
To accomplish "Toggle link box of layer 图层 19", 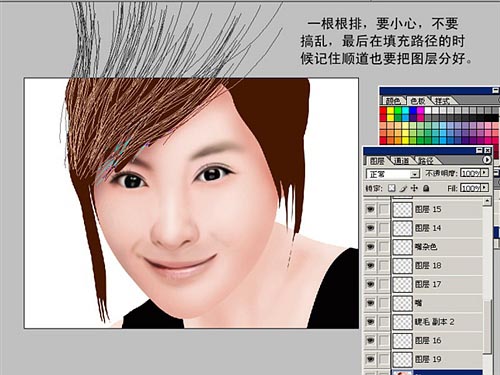I will click(x=384, y=359).
